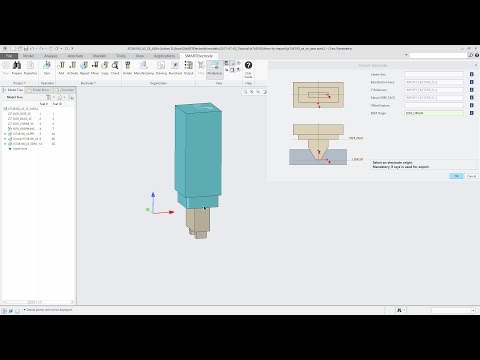Image resolution: width=480 pixels, height=360 pixels.
Task: Click the Output icon
Action: point(189,68)
